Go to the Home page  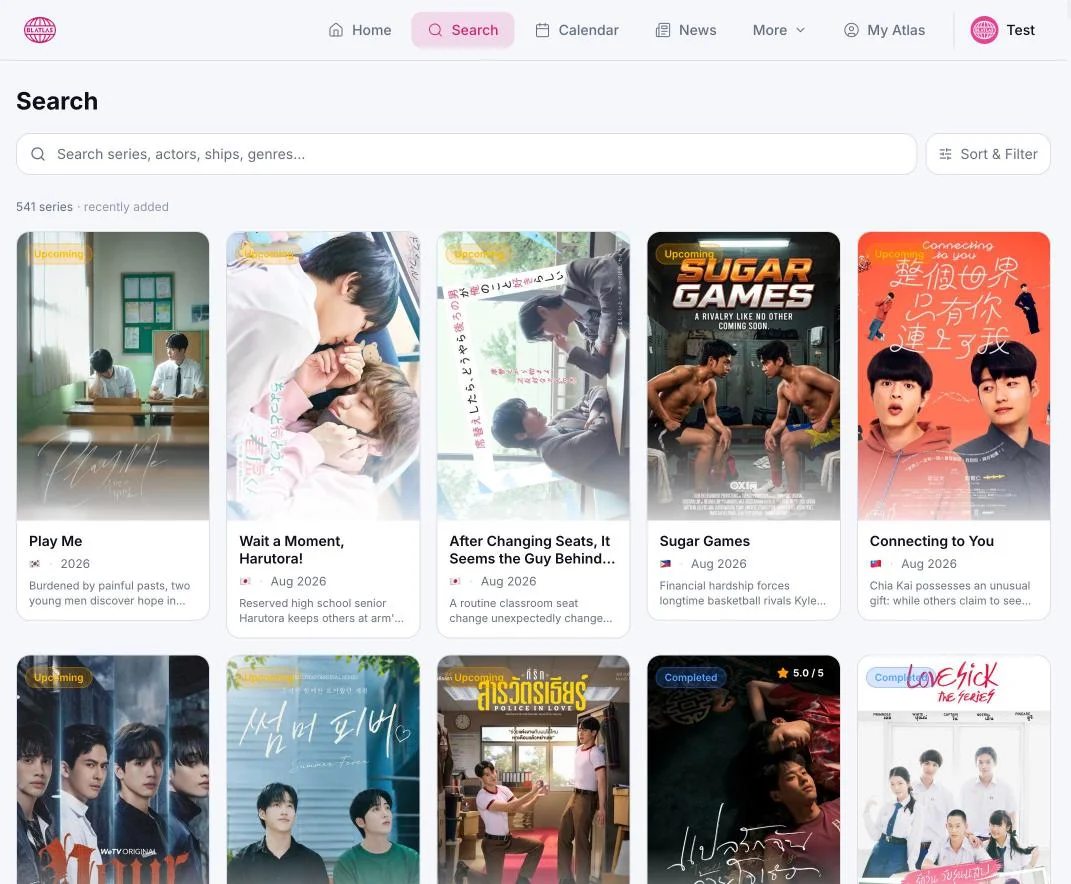360,30
